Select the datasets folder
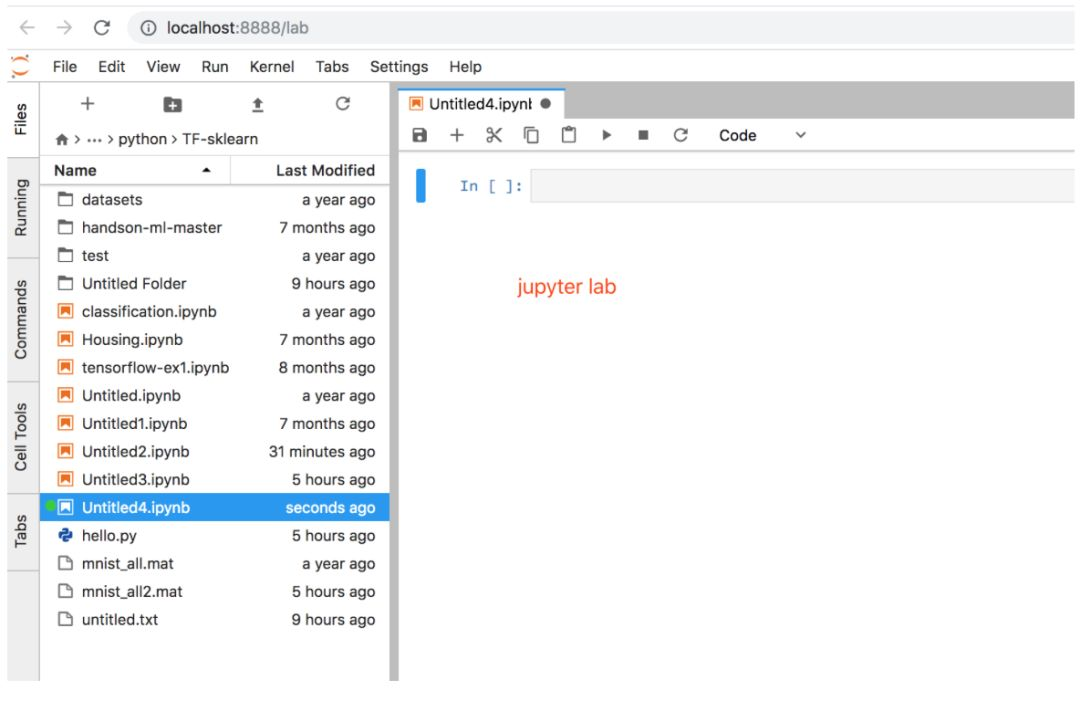1080x701 pixels. (215, 200)
